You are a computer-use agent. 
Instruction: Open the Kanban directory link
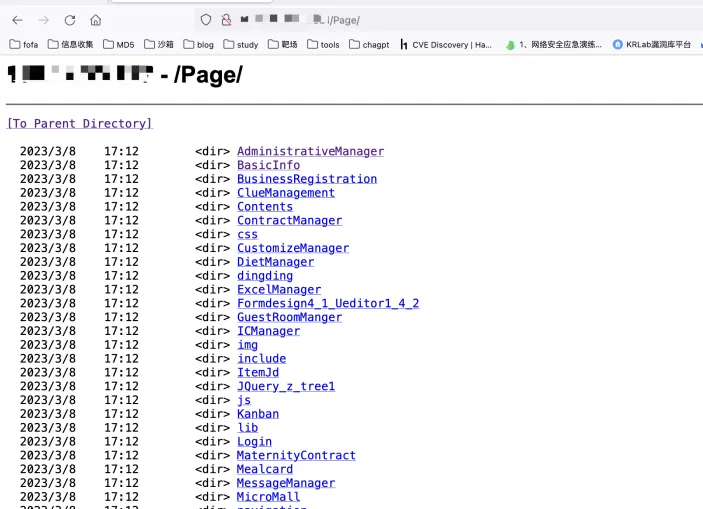pos(258,414)
